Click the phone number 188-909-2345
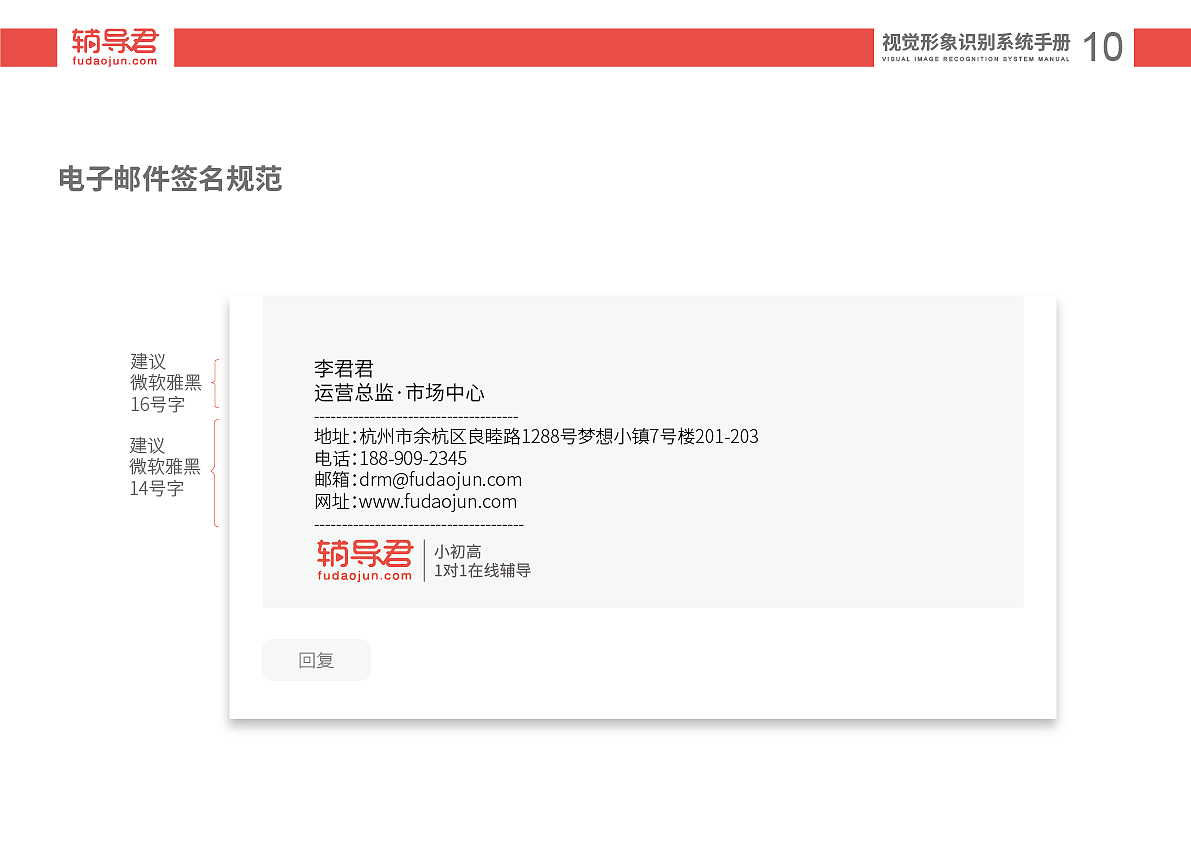 coord(413,459)
